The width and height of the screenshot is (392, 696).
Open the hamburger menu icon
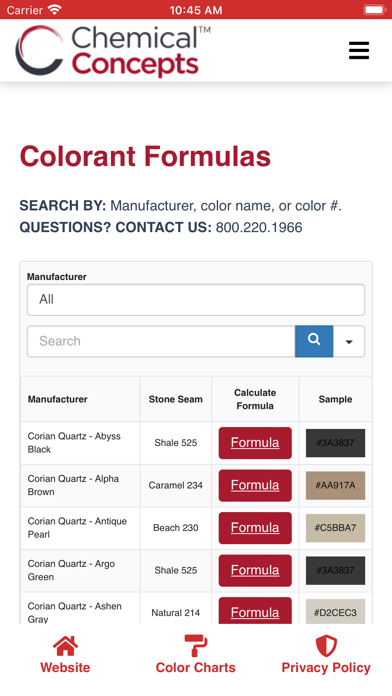point(359,51)
